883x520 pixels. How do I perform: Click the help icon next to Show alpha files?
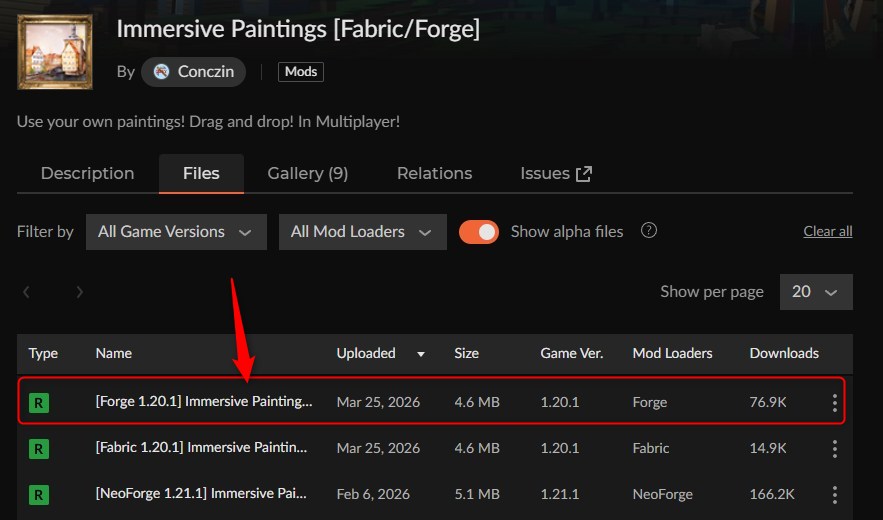click(649, 230)
